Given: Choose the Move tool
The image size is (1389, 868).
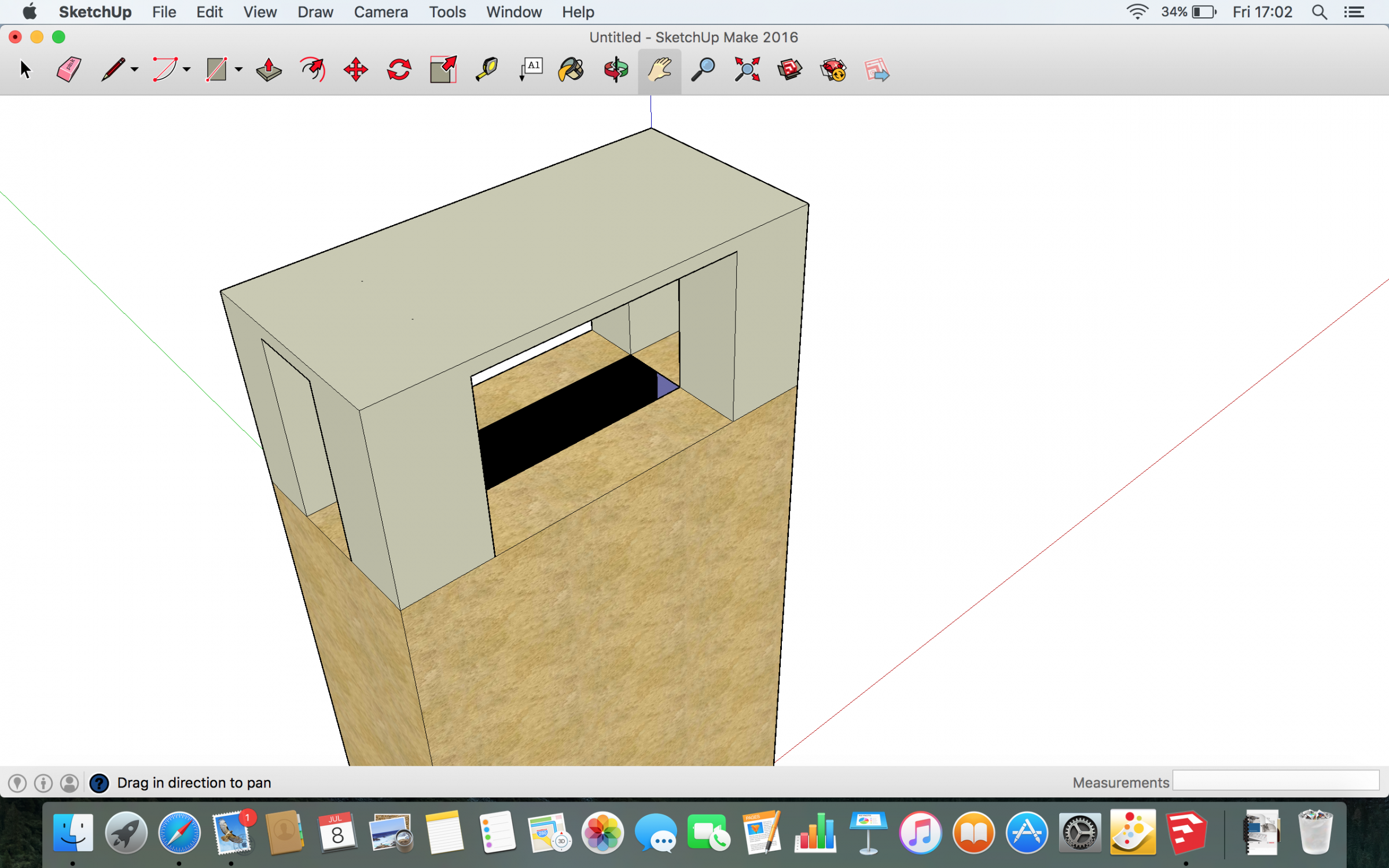Looking at the screenshot, I should click(355, 70).
